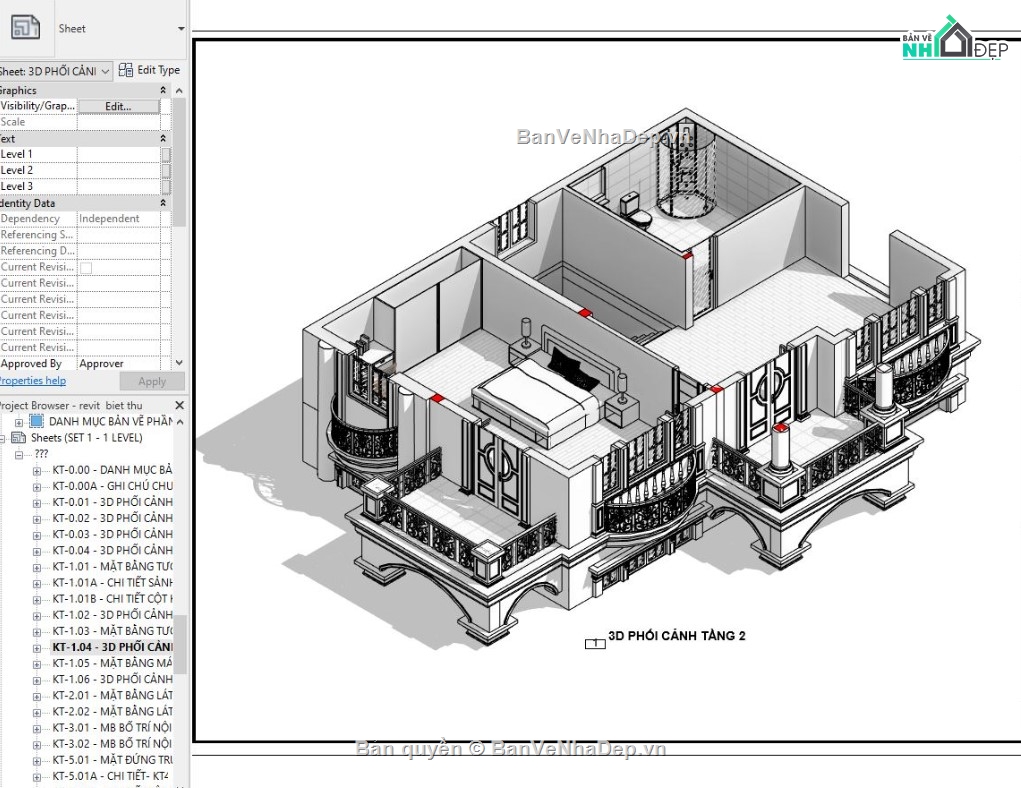Expand the KT-0.00A - GHI CHÚ CHU sheet node
1021x788 pixels.
click(37, 486)
